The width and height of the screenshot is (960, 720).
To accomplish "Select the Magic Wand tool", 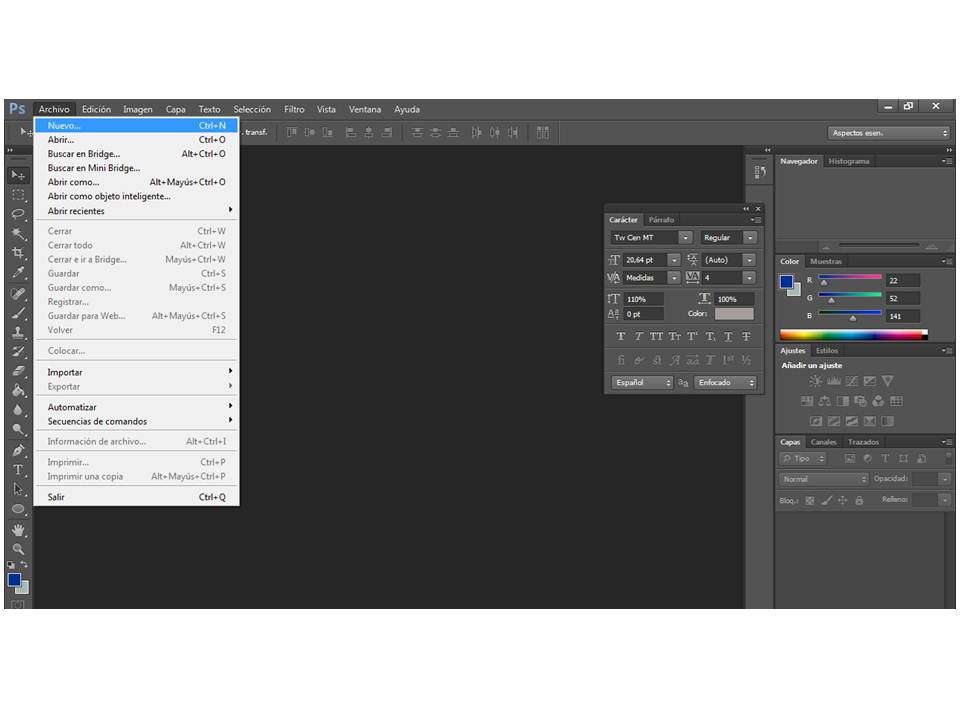I will (x=18, y=233).
